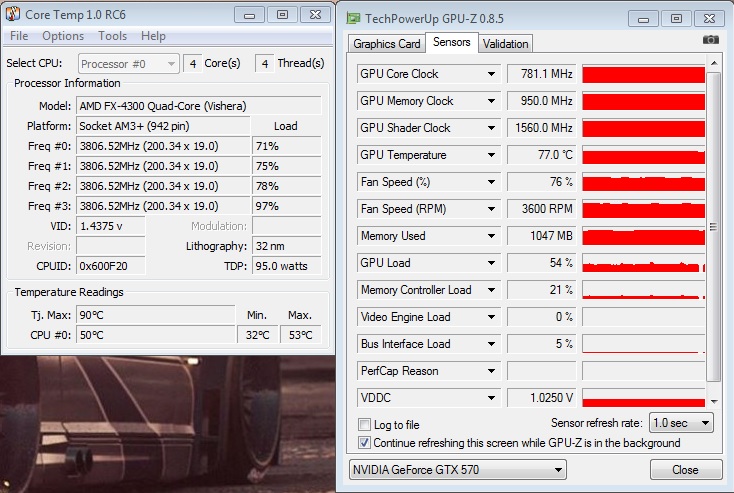
Task: Click the GPU Load history graph
Action: coord(644,263)
